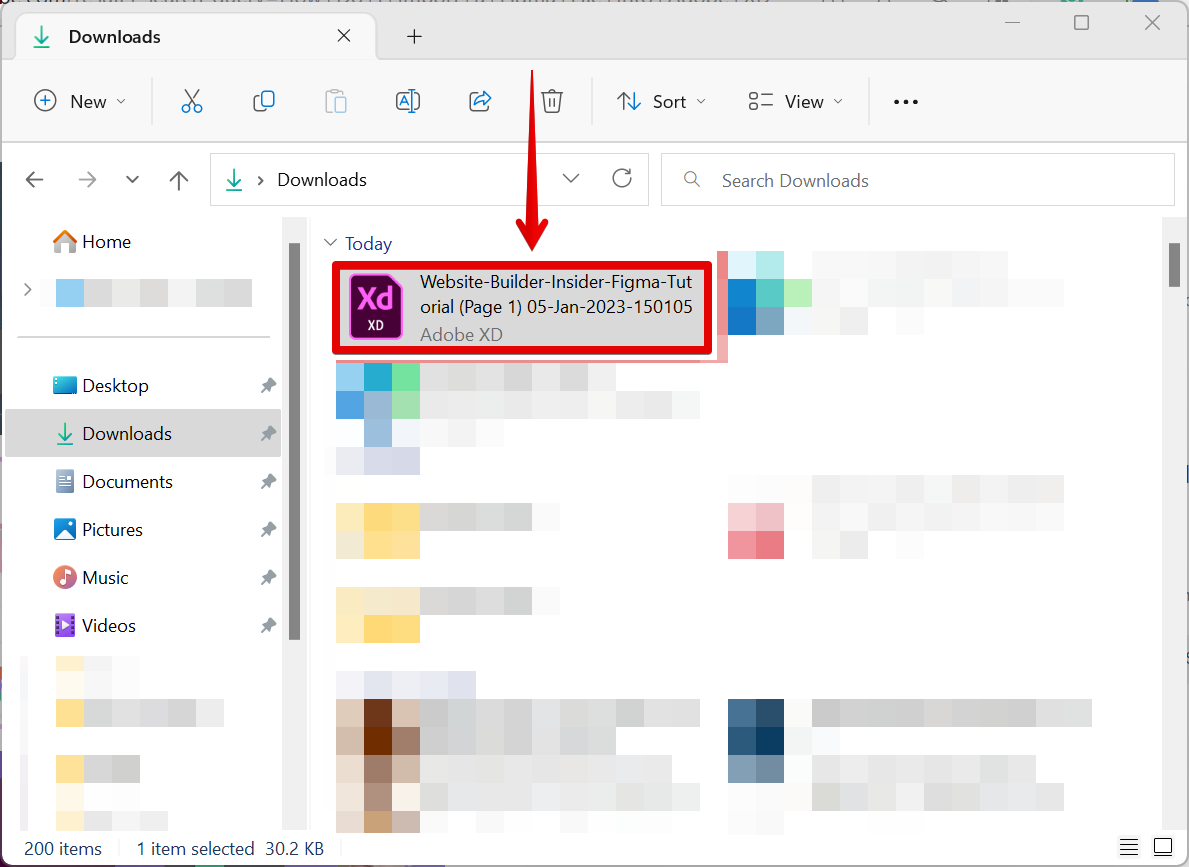The image size is (1189, 867).
Task: Click chevron before Downloads in address bar
Action: coord(260,180)
